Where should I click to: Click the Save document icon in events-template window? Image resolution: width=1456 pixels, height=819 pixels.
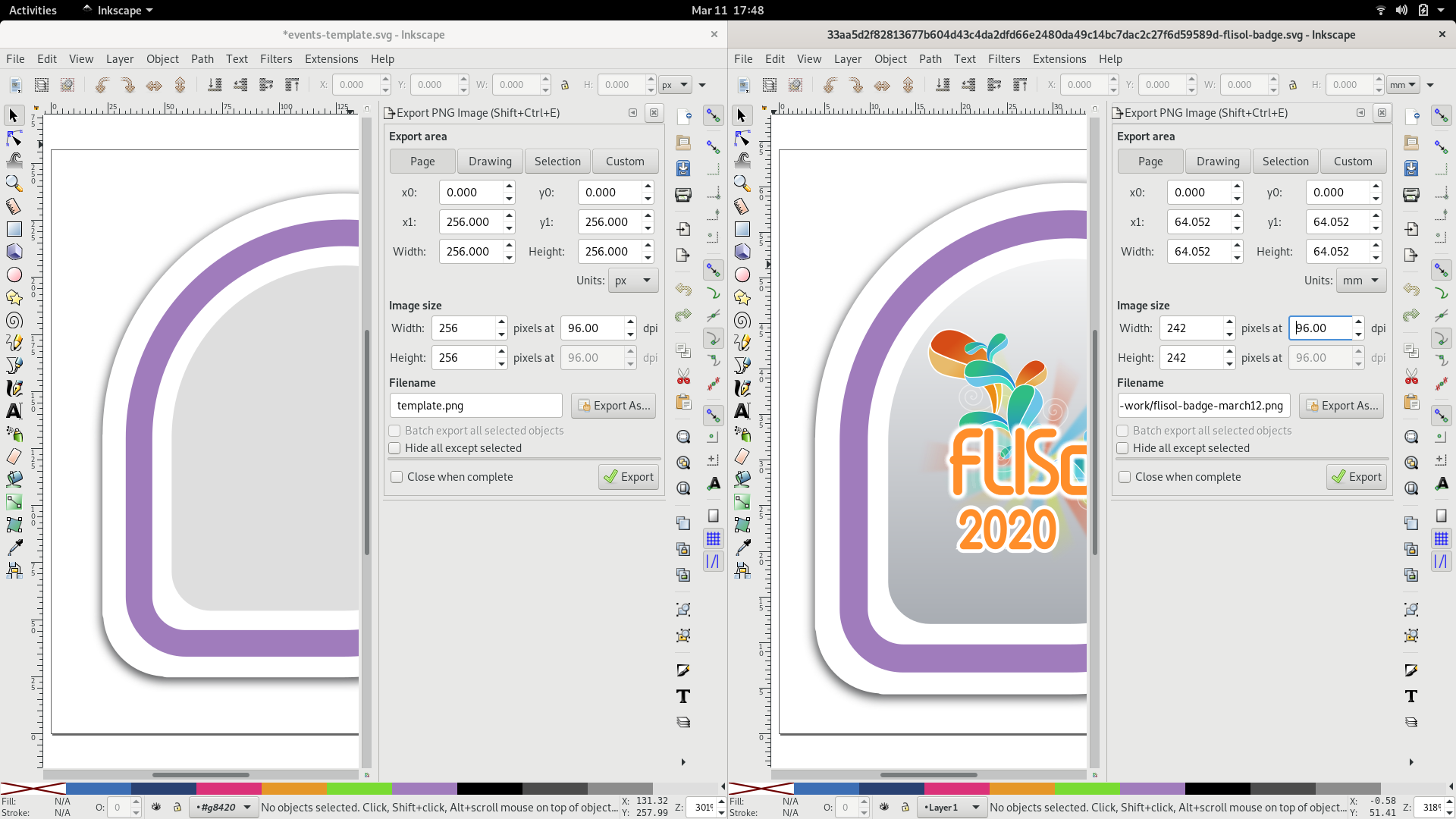[x=683, y=168]
